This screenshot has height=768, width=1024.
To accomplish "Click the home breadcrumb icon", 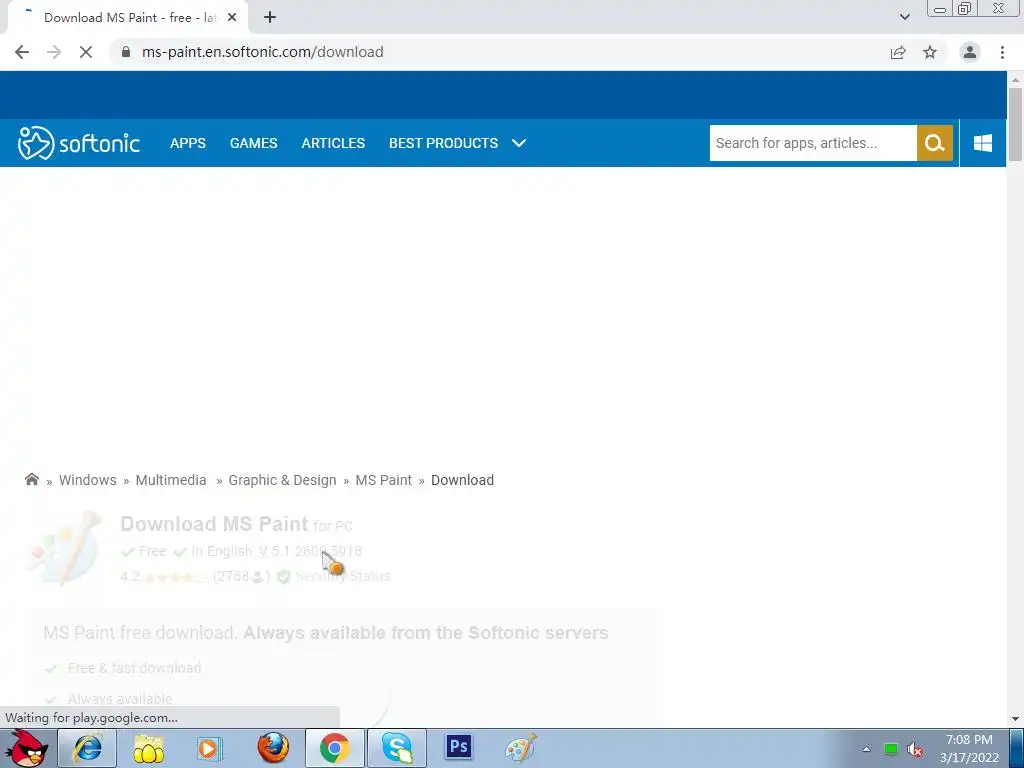I will (31, 479).
